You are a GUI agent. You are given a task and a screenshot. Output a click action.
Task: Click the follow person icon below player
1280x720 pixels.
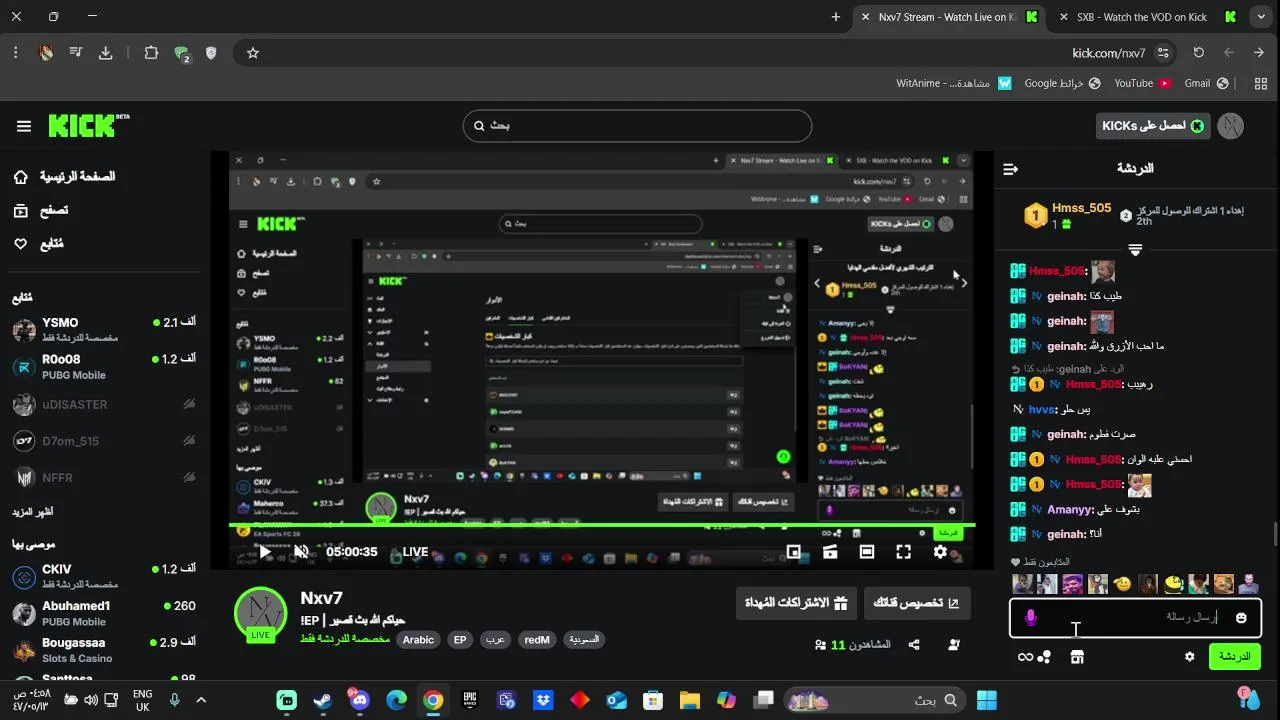(954, 645)
